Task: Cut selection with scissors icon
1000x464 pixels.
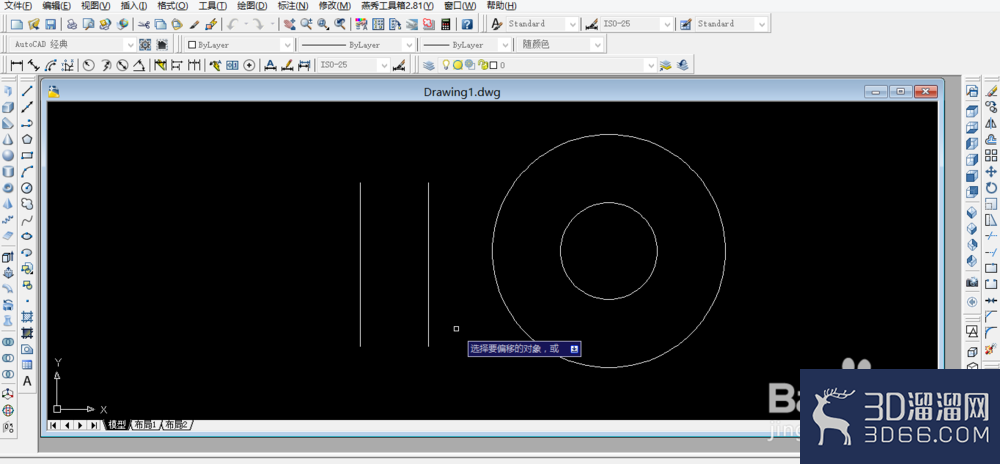Action: [x=143, y=24]
